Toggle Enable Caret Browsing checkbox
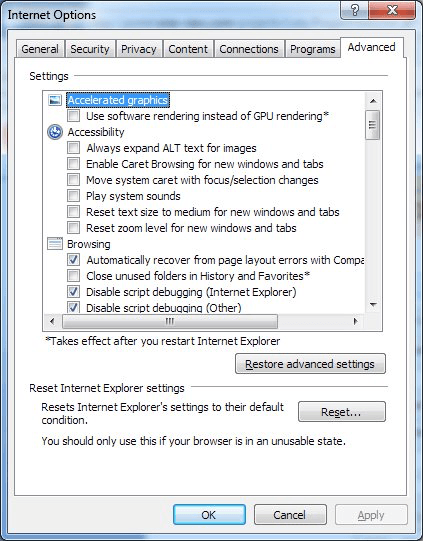The height and width of the screenshot is (541, 423). 73,164
